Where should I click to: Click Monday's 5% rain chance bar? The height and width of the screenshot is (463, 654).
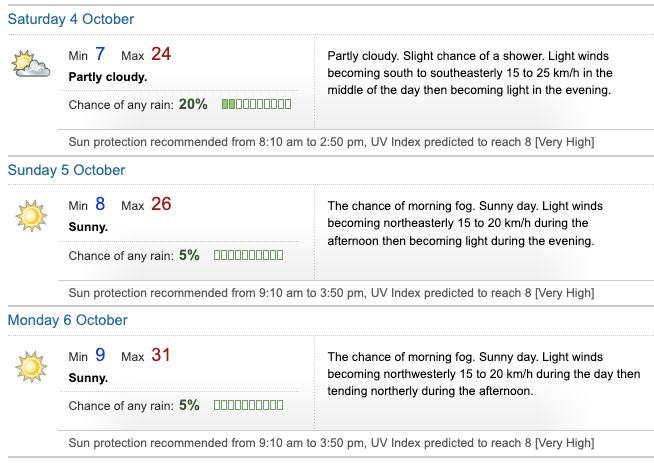[x=248, y=405]
